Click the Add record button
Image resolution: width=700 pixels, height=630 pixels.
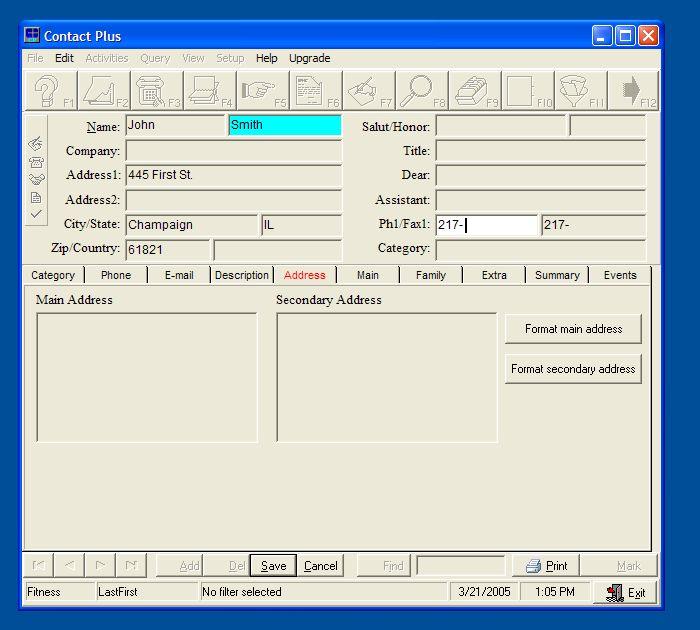(x=180, y=566)
